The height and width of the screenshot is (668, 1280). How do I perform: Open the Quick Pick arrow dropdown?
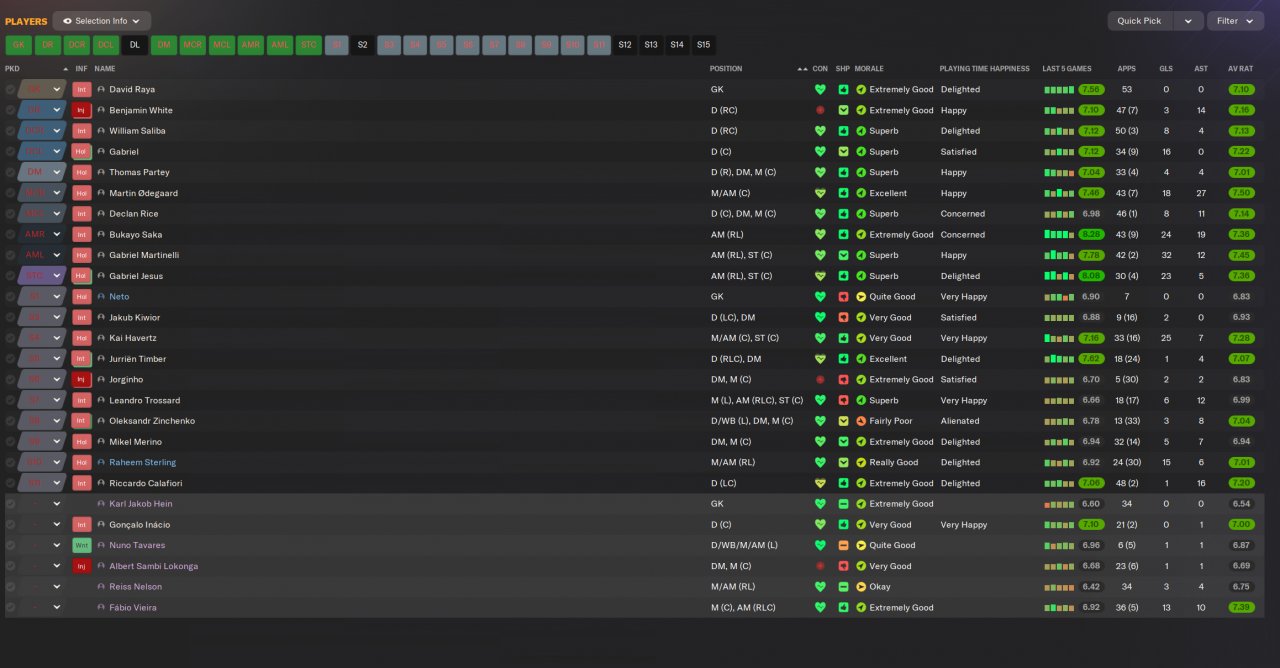point(1188,21)
